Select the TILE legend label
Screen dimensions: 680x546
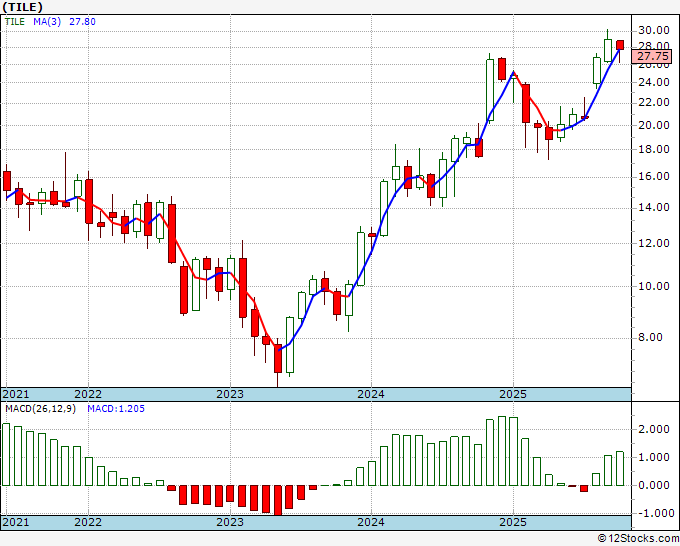[x=15, y=22]
